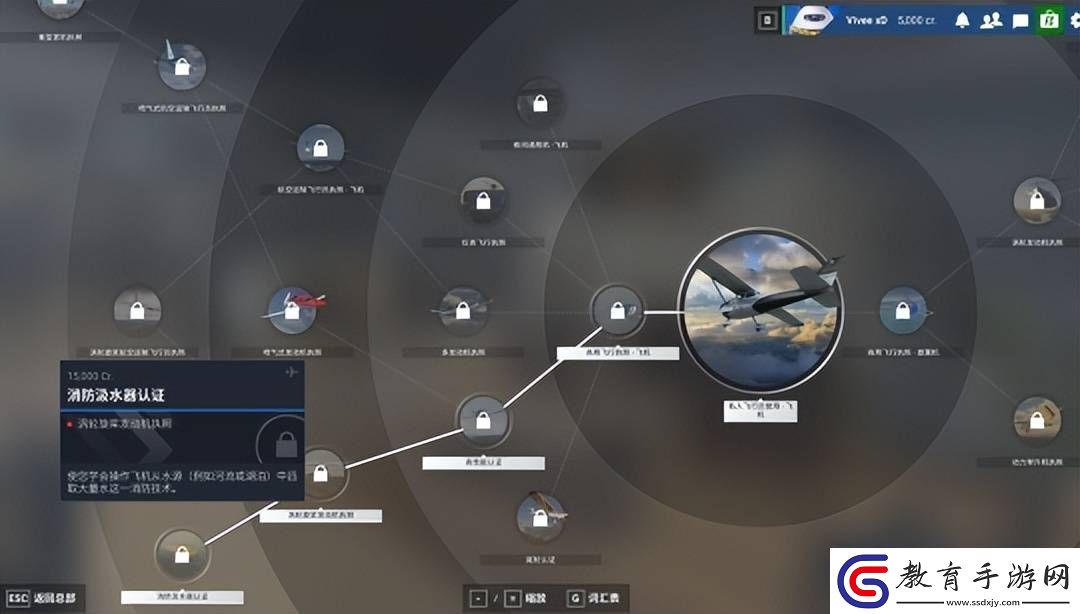The width and height of the screenshot is (1080, 614).
Task: Select the highlighted locked 高性能认证 node
Action: click(x=483, y=420)
